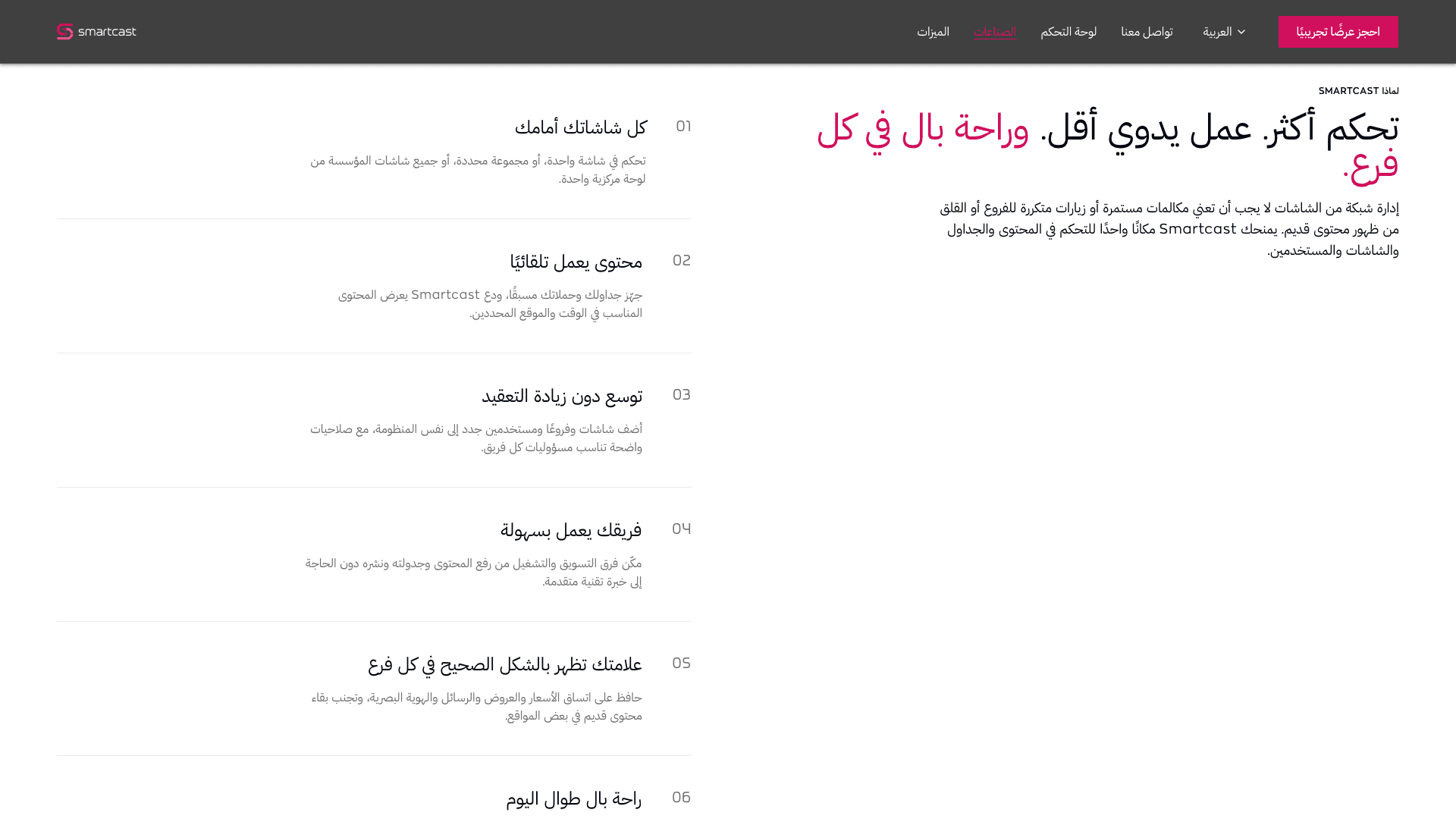
Task: Click description أضف شاشات وفروعًا ومستخدمين
Action: [x=476, y=438]
